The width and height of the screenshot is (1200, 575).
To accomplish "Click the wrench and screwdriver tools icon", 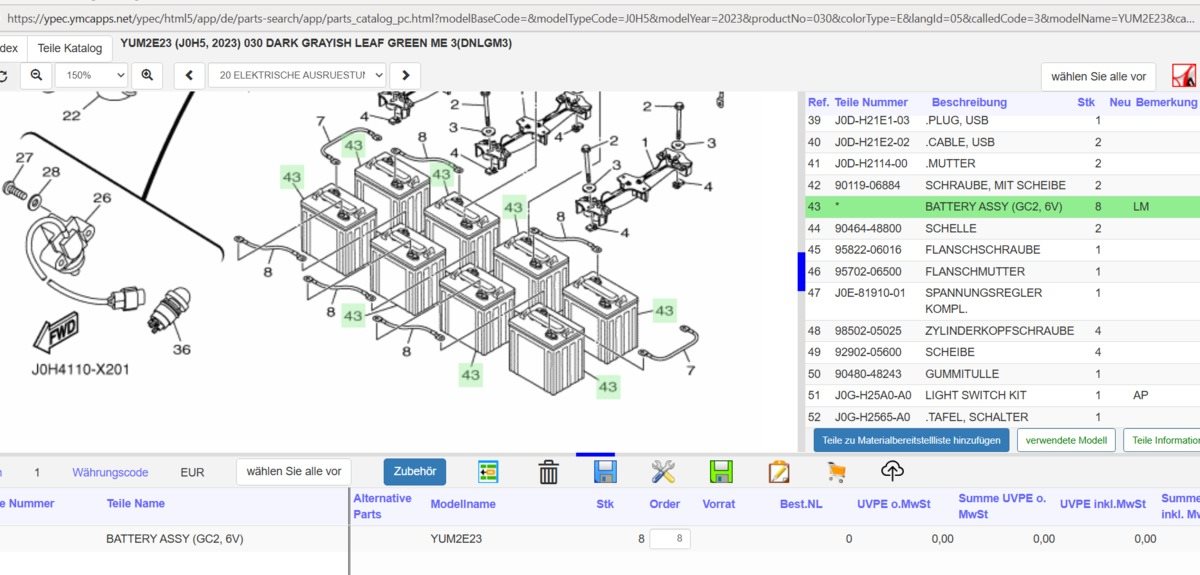I will pos(663,472).
